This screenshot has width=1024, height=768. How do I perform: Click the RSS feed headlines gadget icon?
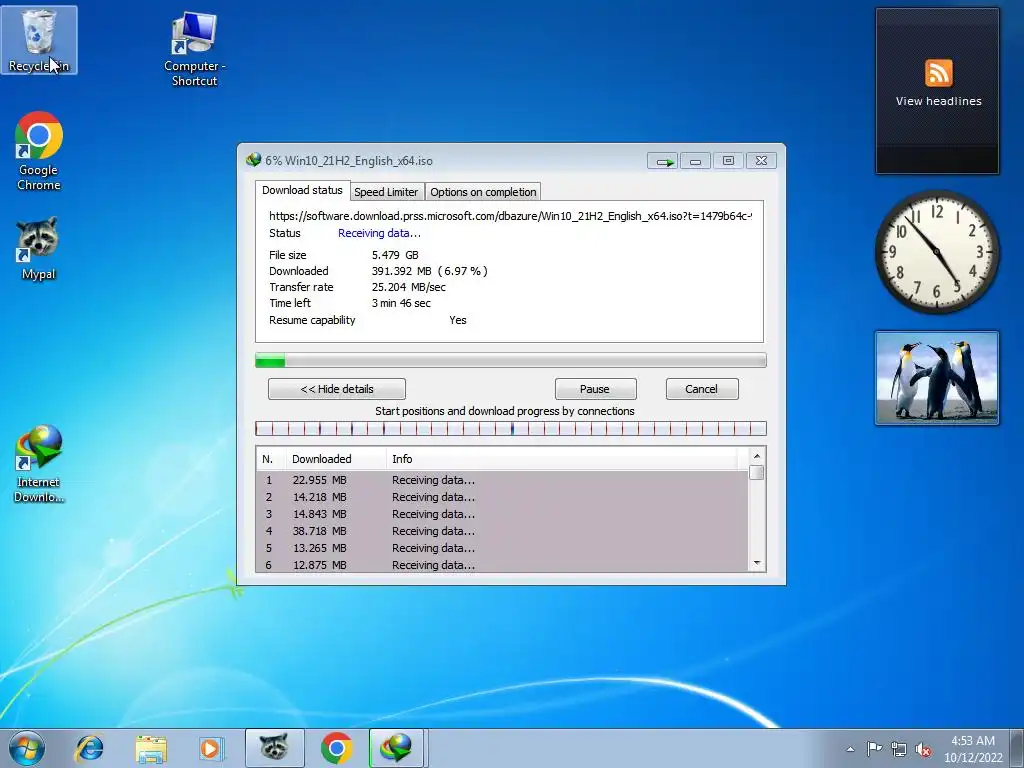coord(938,72)
